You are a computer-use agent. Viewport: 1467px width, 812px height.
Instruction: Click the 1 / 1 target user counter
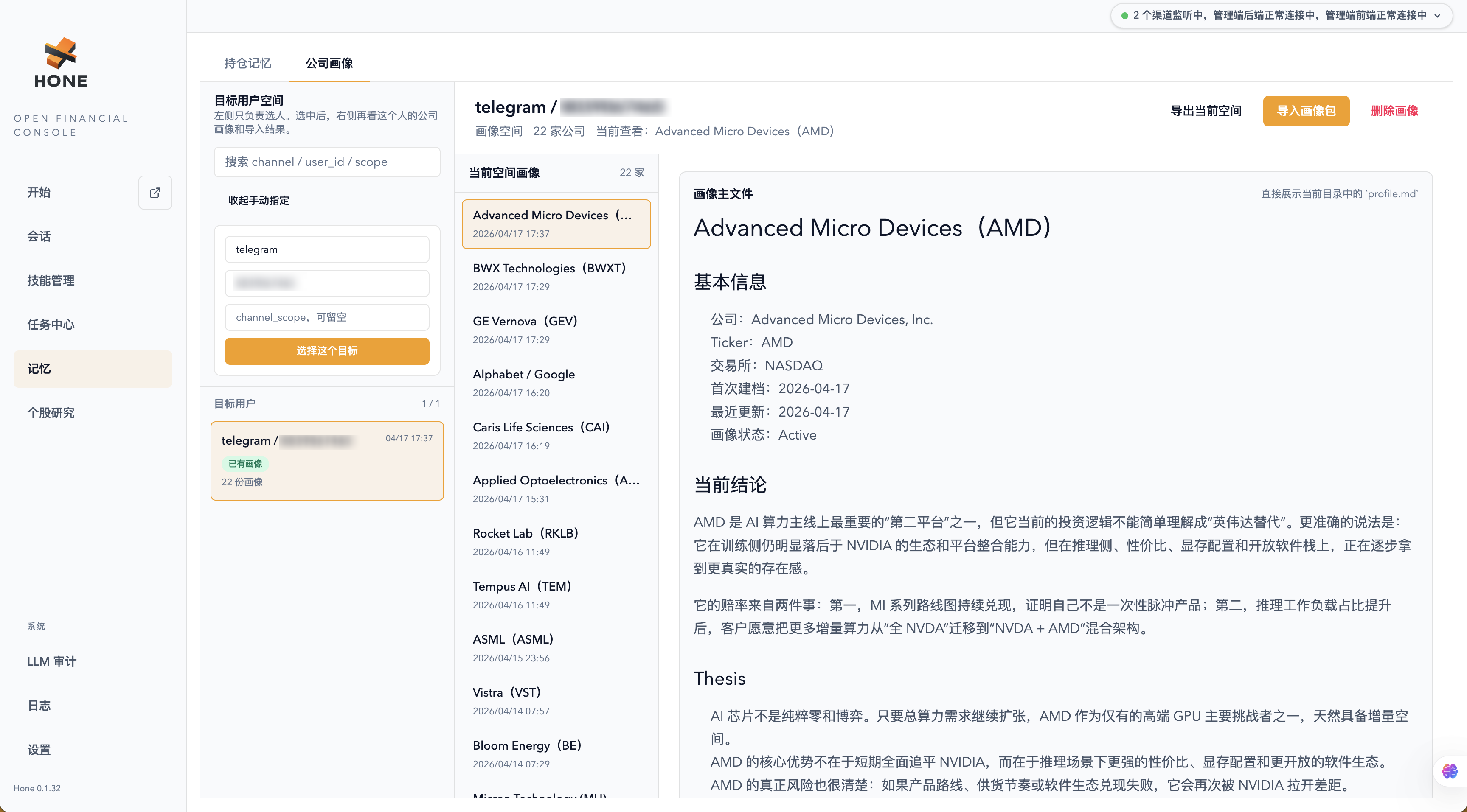[430, 403]
